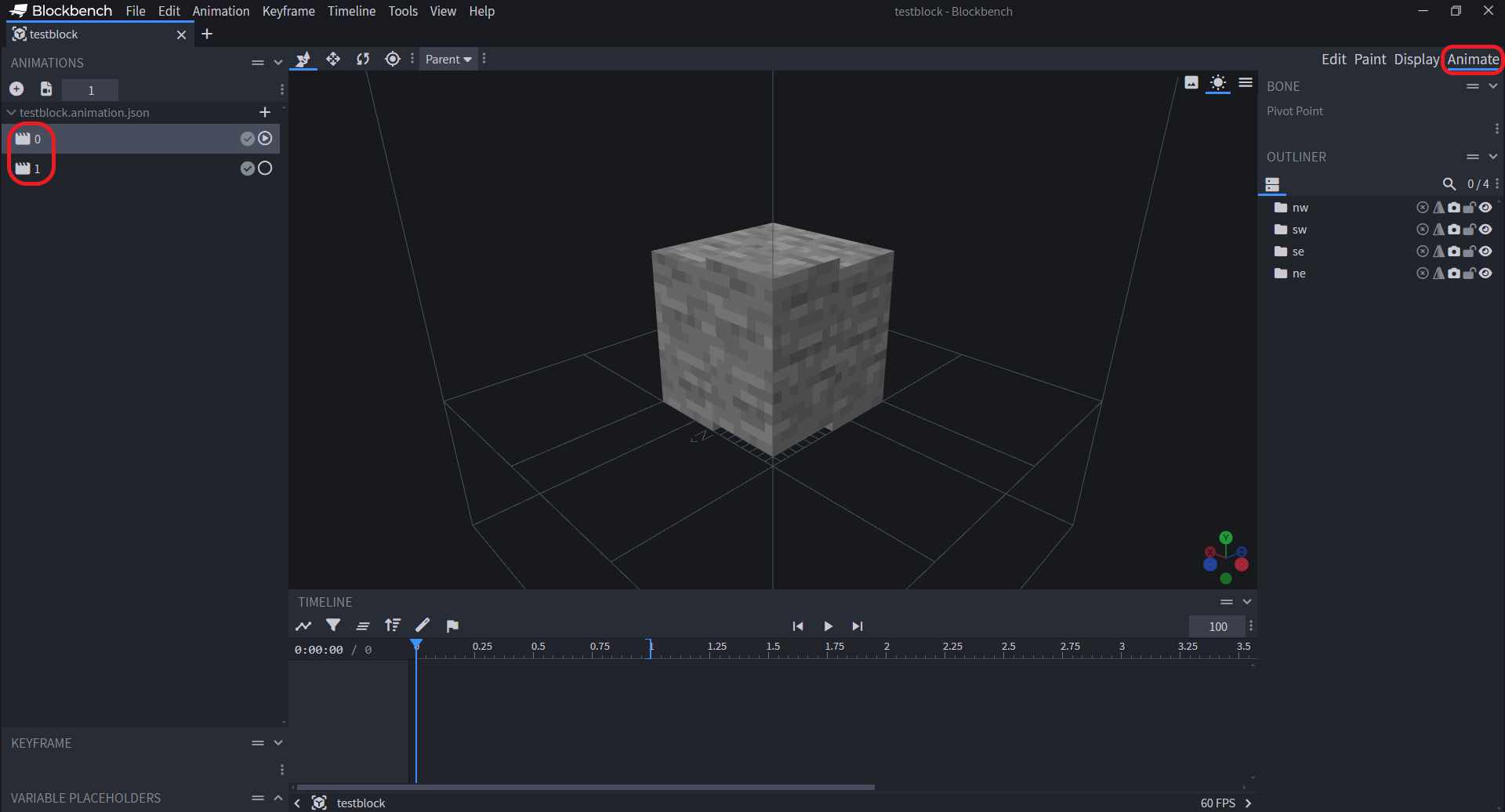
Task: Switch to Paint mode
Action: click(x=1371, y=59)
